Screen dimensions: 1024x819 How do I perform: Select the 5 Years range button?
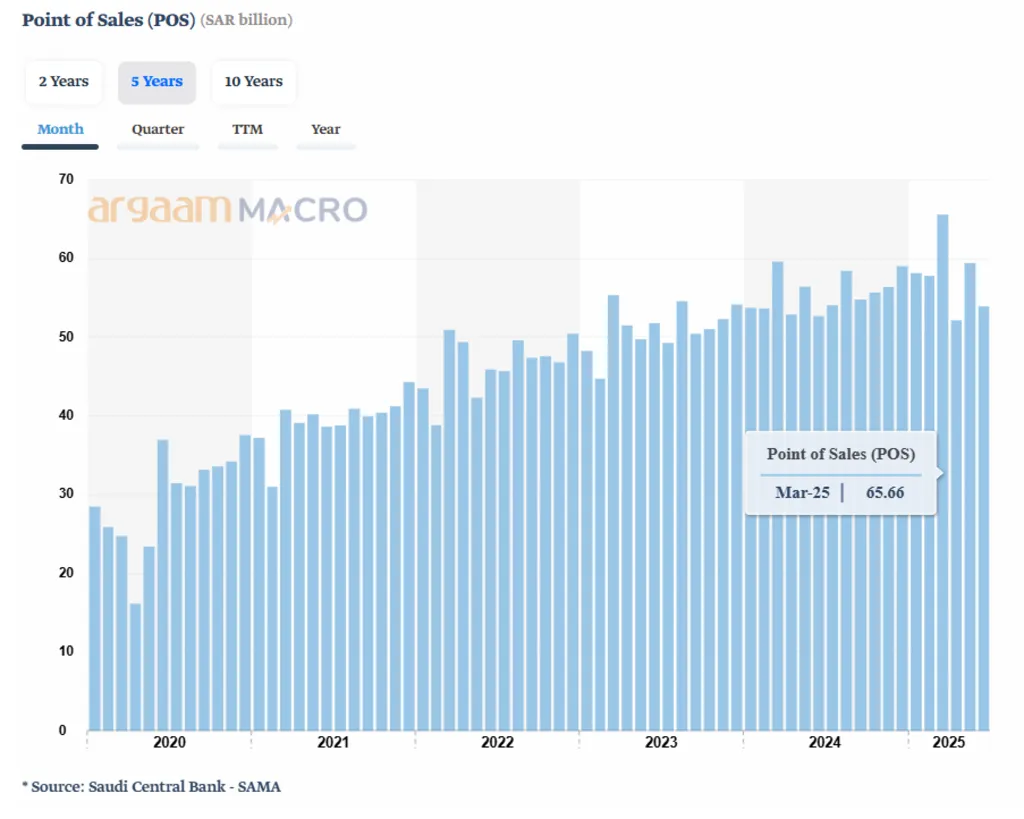point(157,82)
